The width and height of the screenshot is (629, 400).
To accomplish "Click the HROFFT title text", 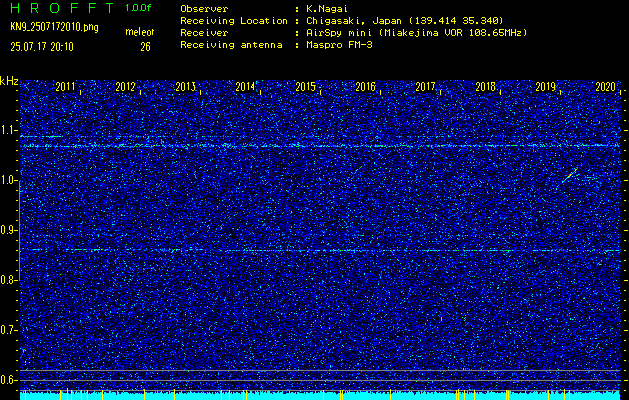I will pos(62,8).
